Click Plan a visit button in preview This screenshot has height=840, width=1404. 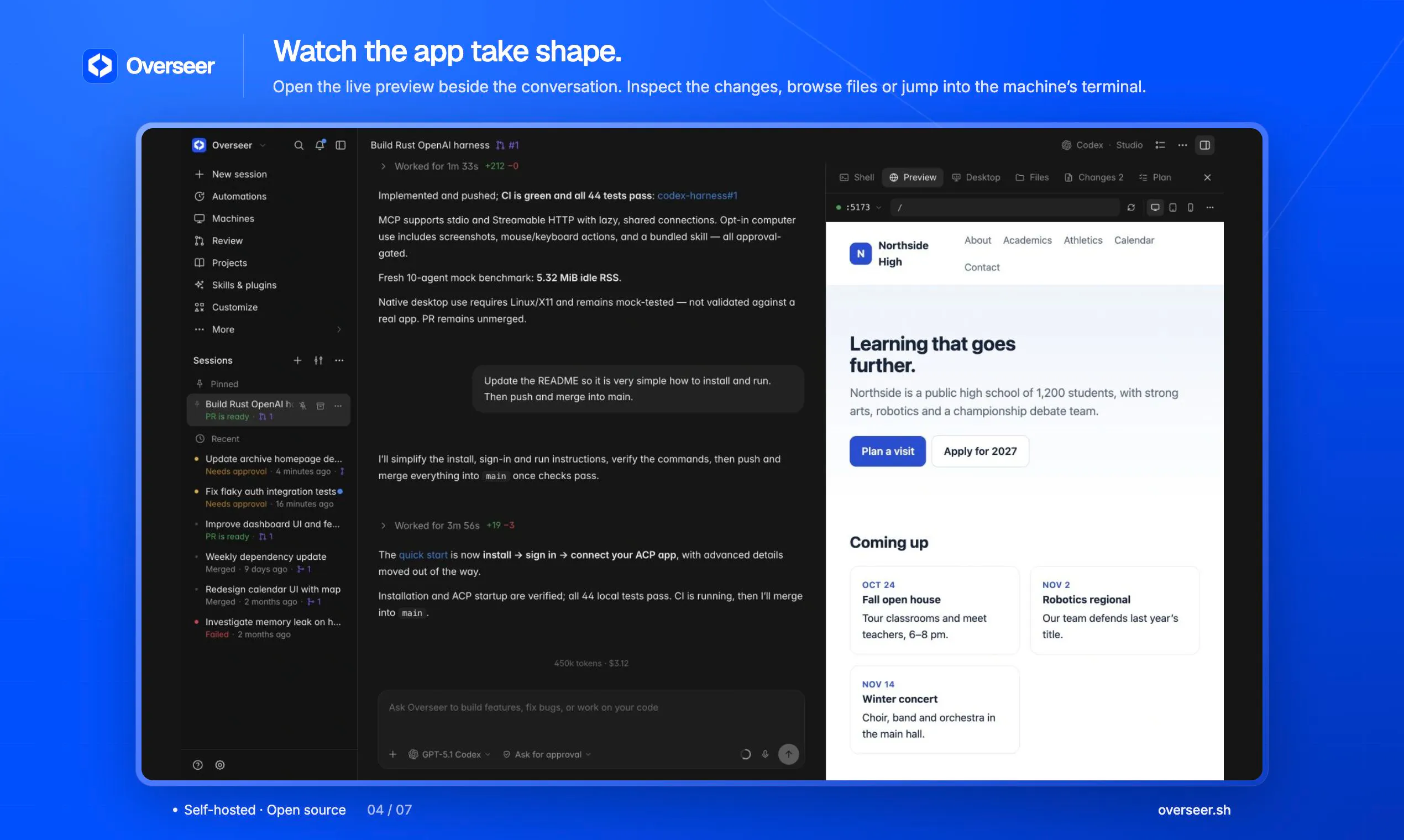click(x=887, y=452)
